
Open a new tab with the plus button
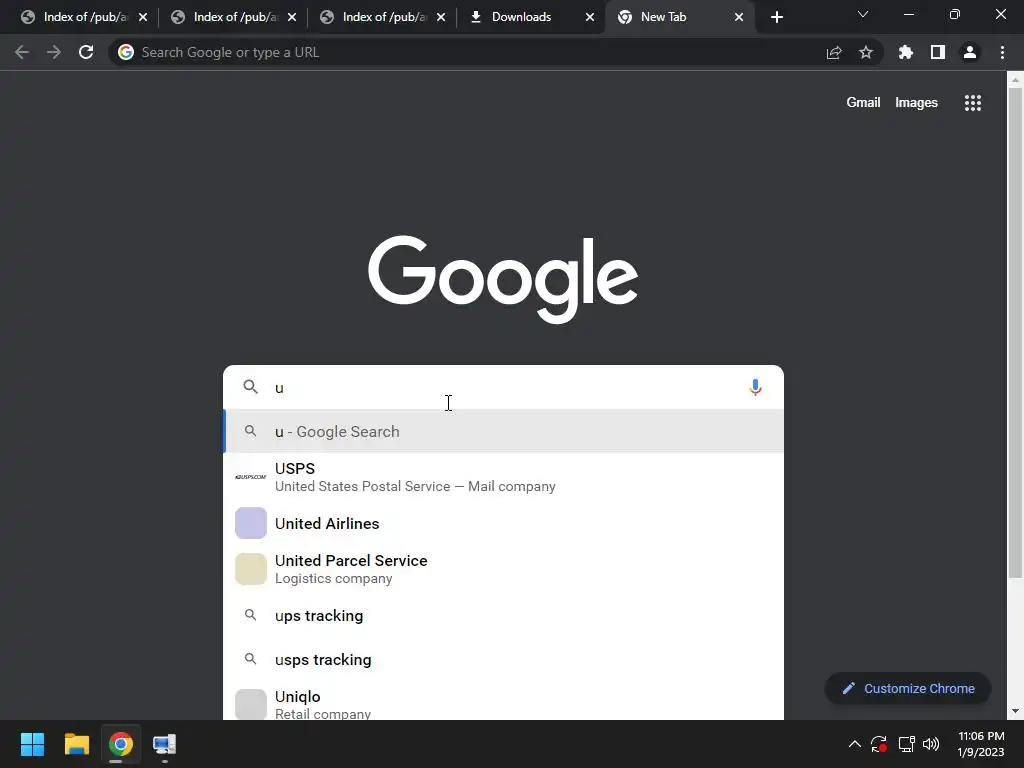coord(776,17)
